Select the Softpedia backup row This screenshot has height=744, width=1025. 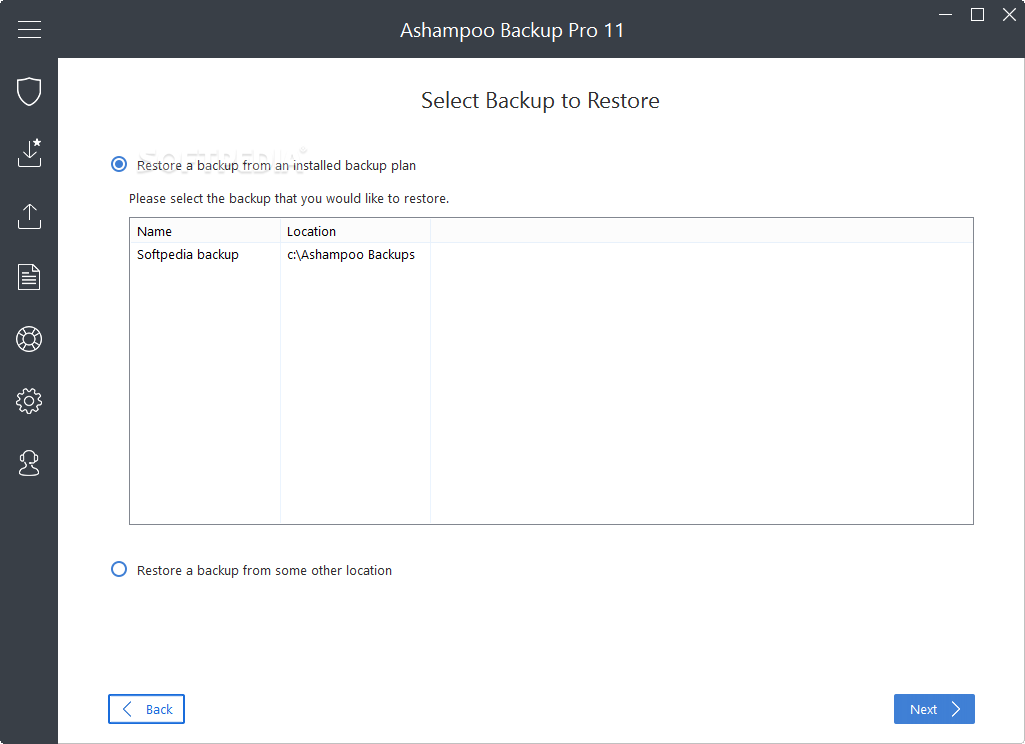(551, 255)
